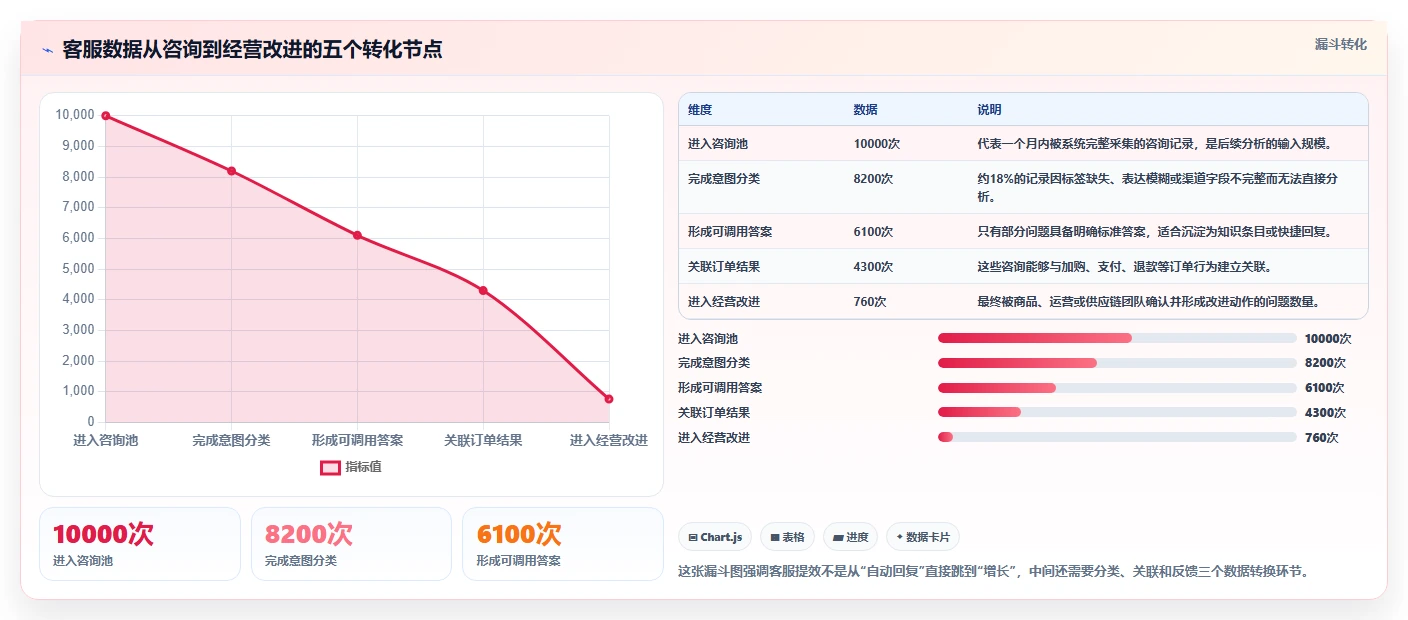The width and height of the screenshot is (1408, 620).
Task: Click the 6100次 value in the table
Action: 874,232
